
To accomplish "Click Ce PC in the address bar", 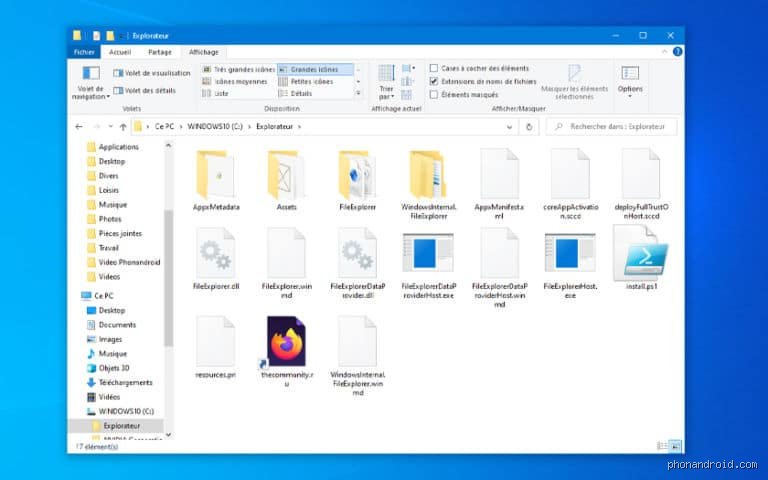I will (x=165, y=127).
